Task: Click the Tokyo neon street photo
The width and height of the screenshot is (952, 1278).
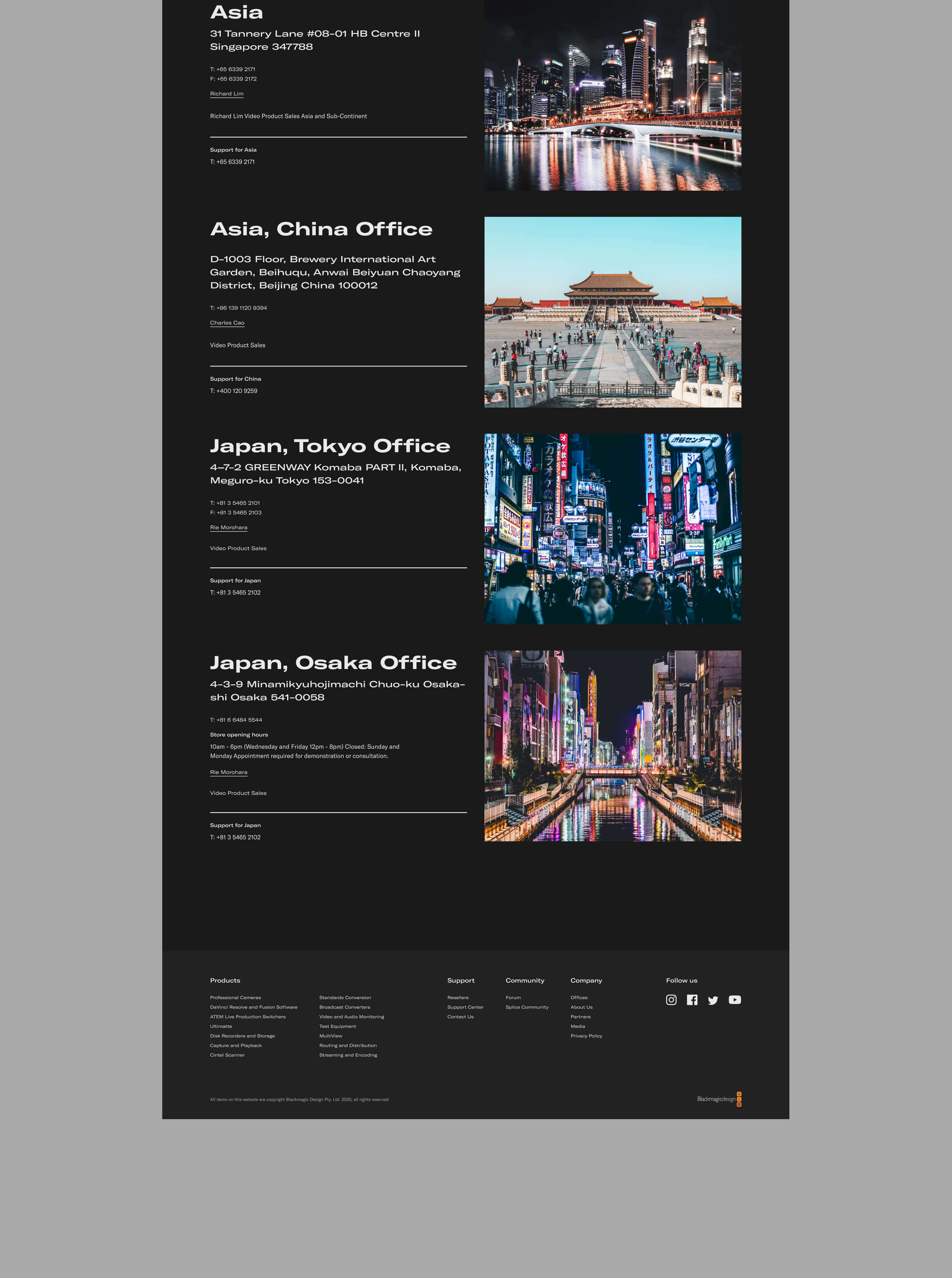Action: (x=613, y=528)
